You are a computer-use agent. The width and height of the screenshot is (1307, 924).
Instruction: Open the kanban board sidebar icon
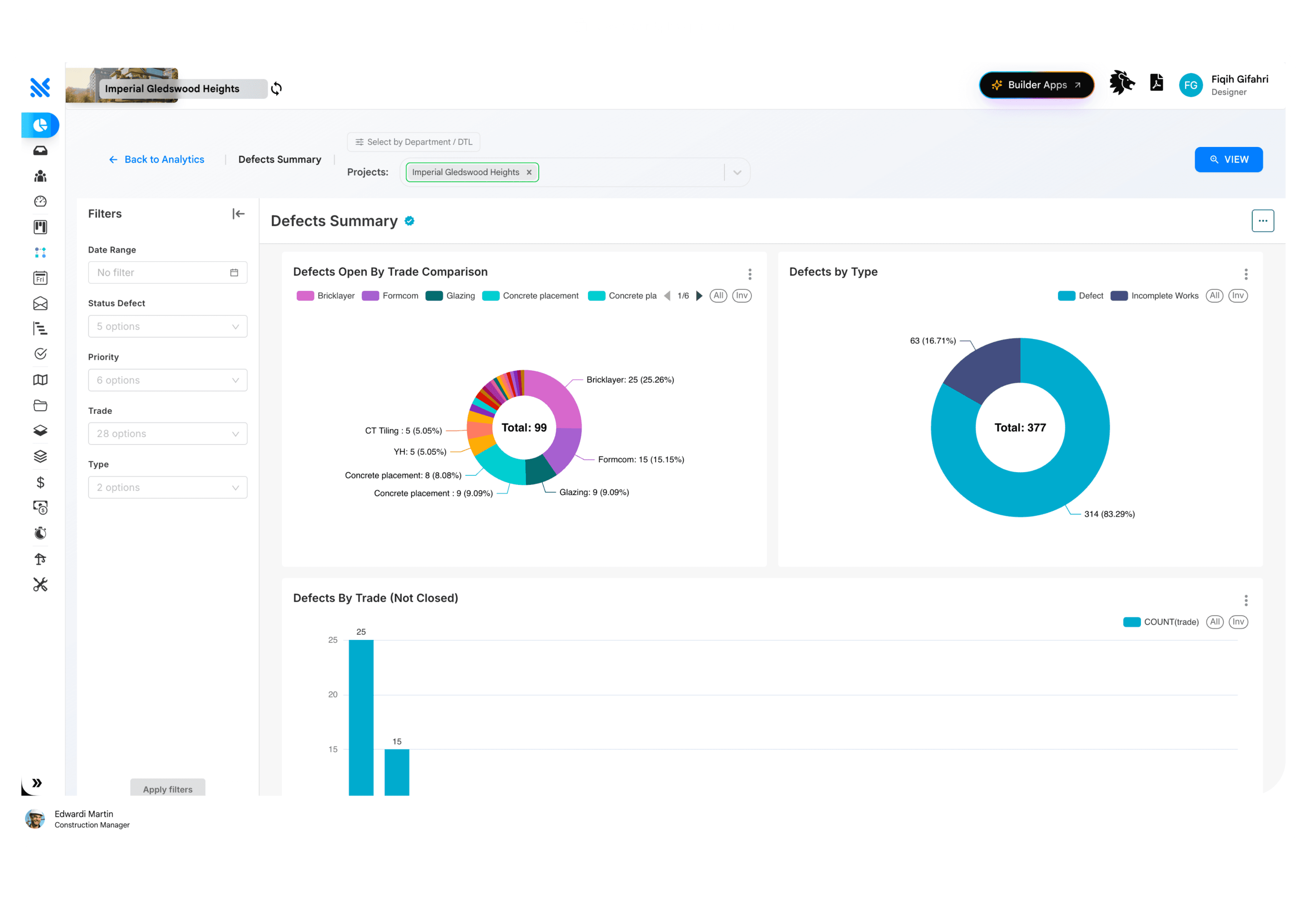(x=41, y=227)
